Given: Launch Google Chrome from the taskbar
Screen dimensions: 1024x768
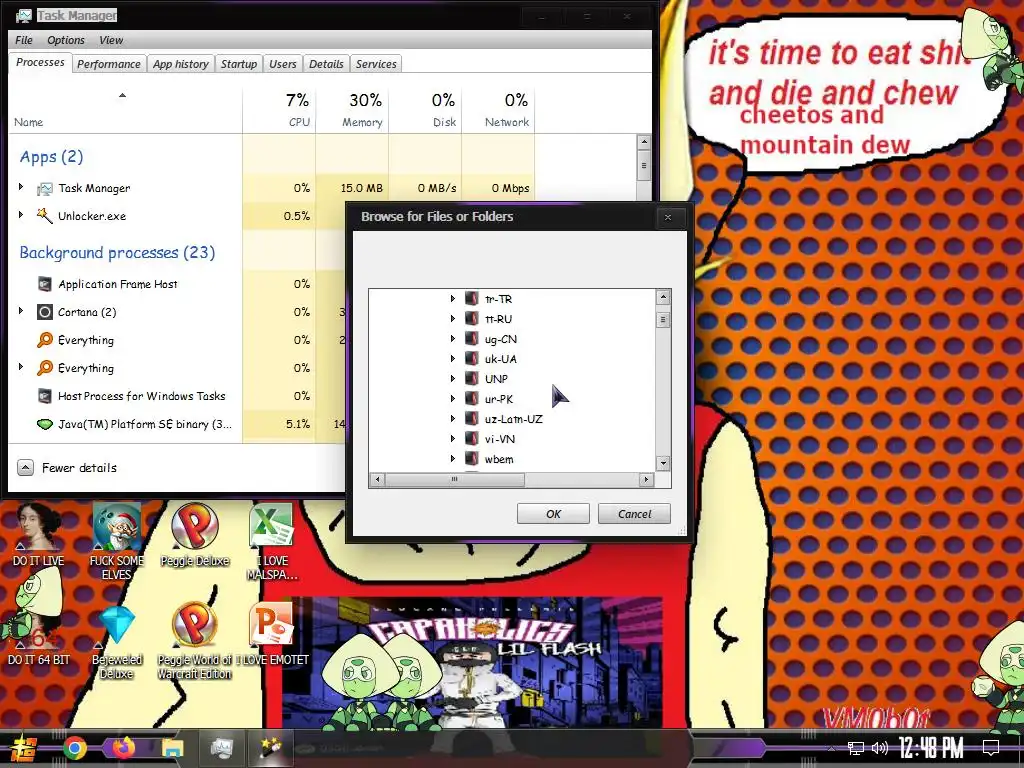Looking at the screenshot, I should tap(75, 748).
